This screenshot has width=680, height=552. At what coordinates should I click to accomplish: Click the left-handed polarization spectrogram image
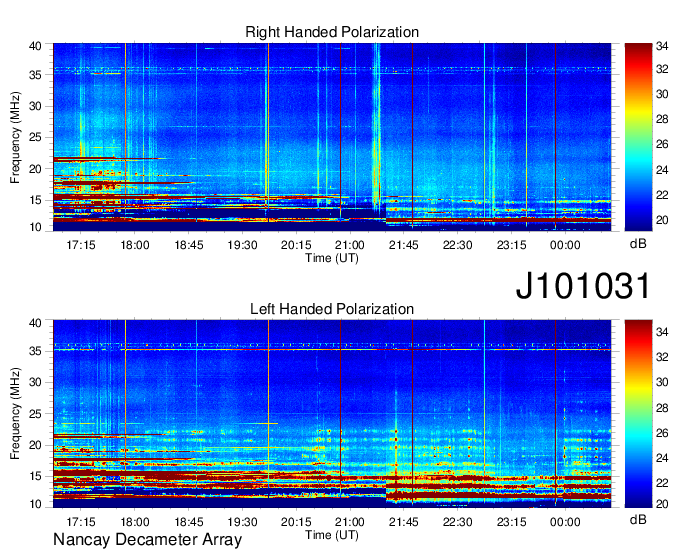[x=332, y=414]
